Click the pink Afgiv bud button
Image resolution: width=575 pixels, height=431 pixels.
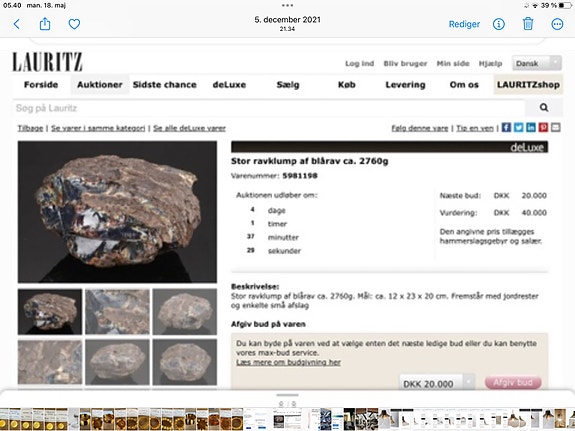(513, 382)
